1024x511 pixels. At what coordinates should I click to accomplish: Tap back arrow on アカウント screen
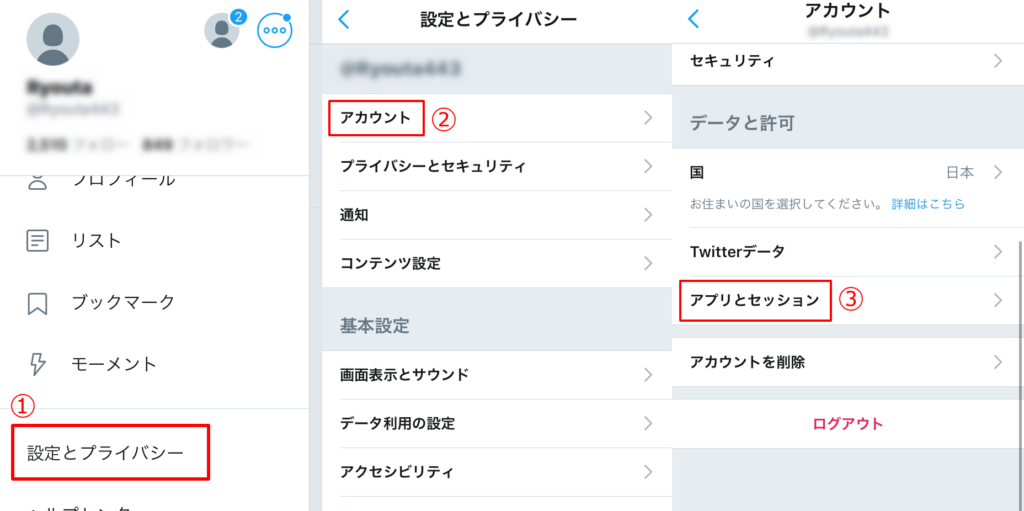693,19
